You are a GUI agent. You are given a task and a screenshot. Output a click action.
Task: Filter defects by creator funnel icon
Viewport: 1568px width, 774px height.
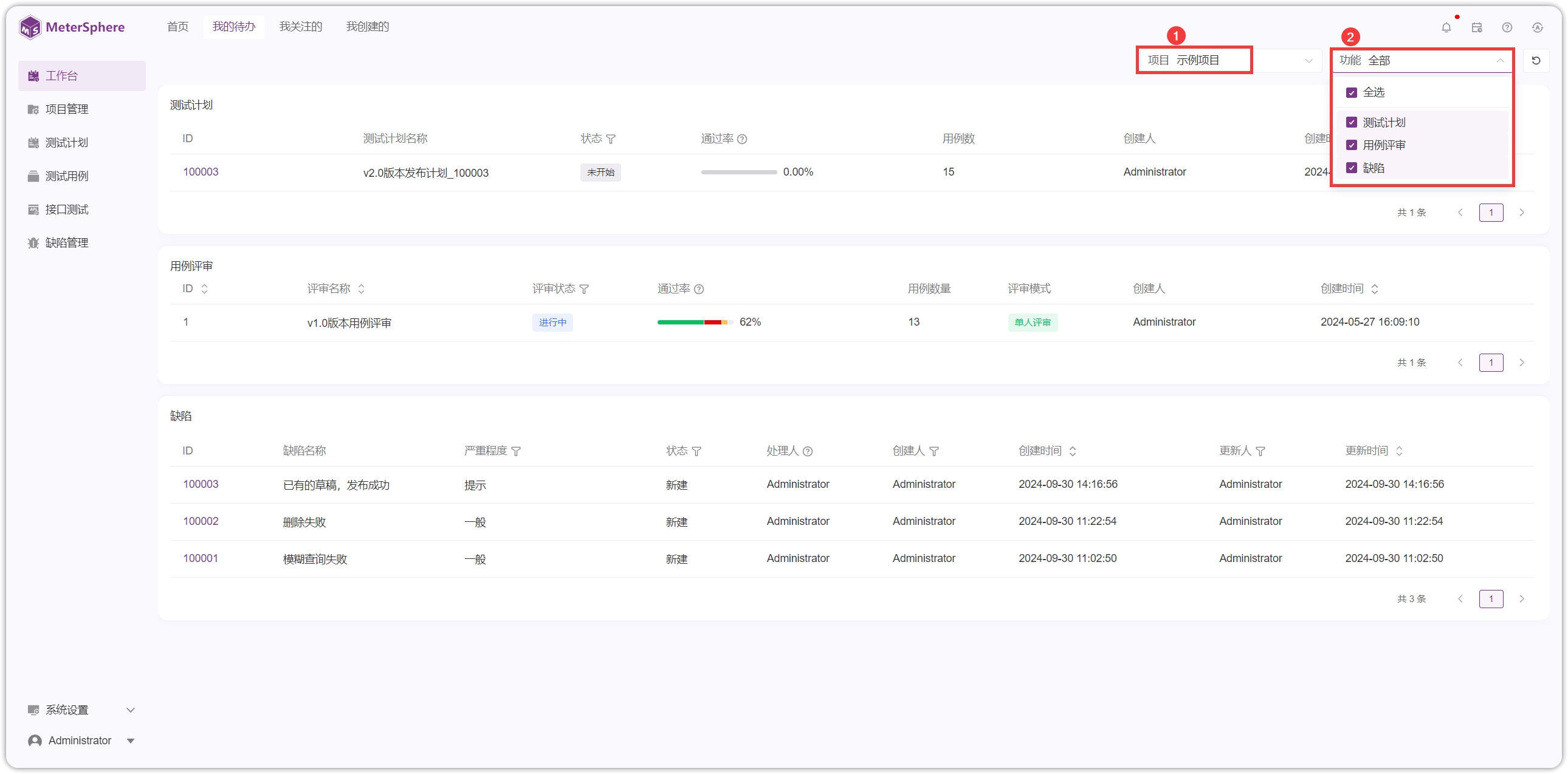tap(934, 451)
